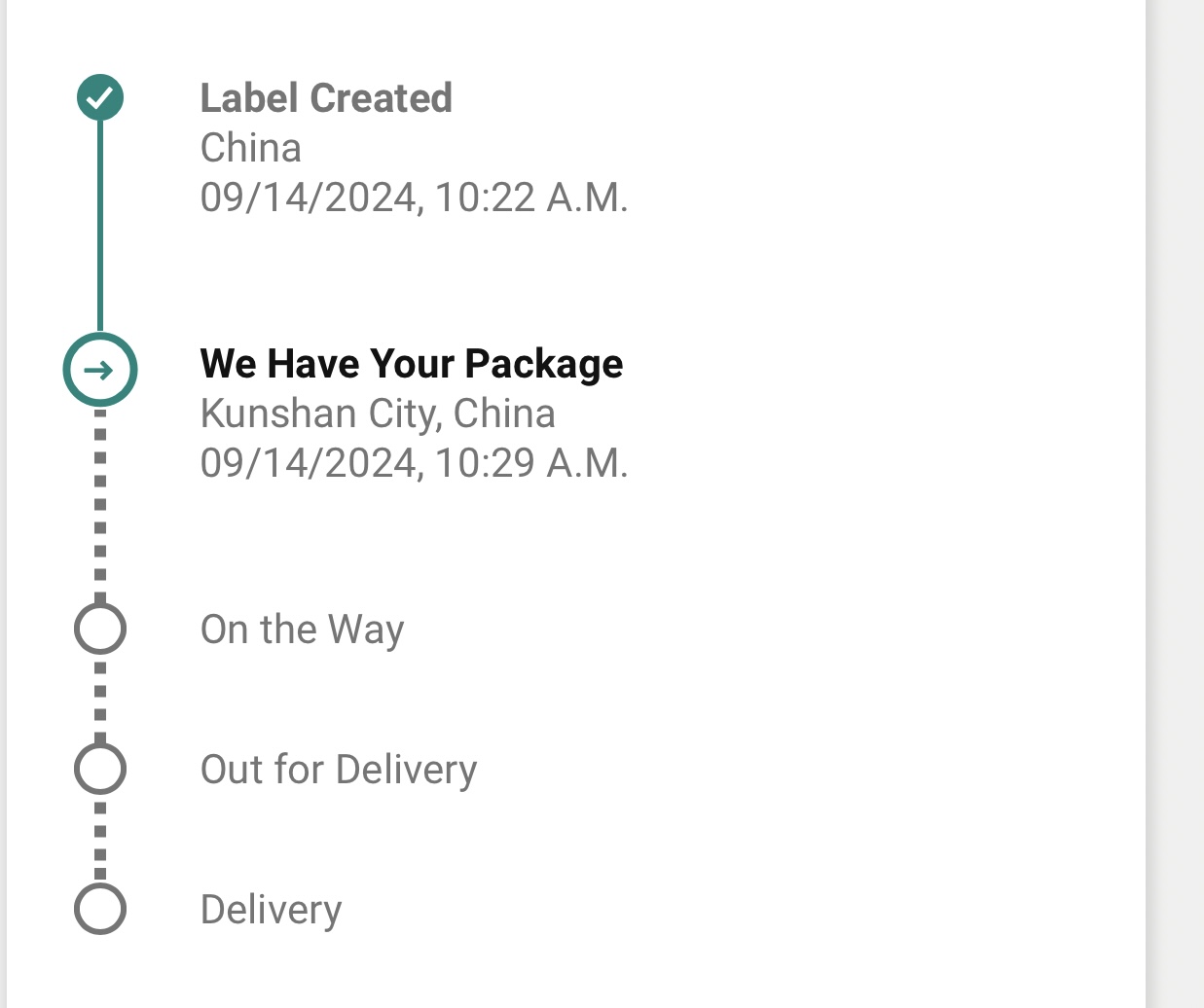Click the gray strip at the right edge
The width and height of the screenshot is (1204, 1008).
pos(1176,486)
